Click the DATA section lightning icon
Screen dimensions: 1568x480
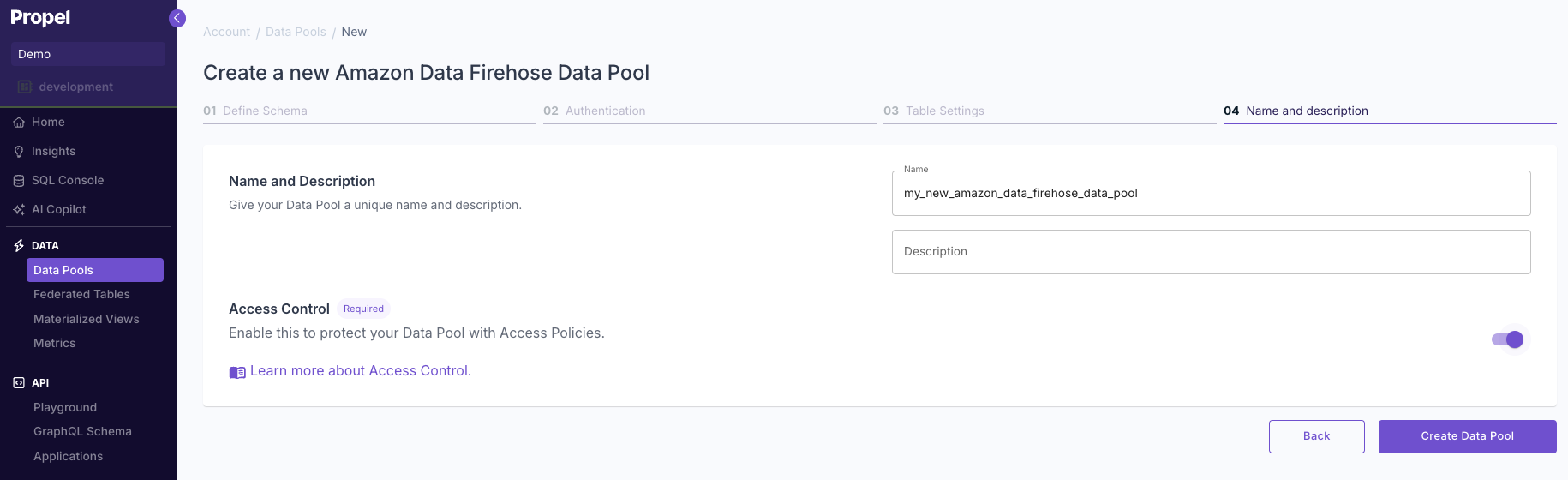pyautogui.click(x=19, y=246)
